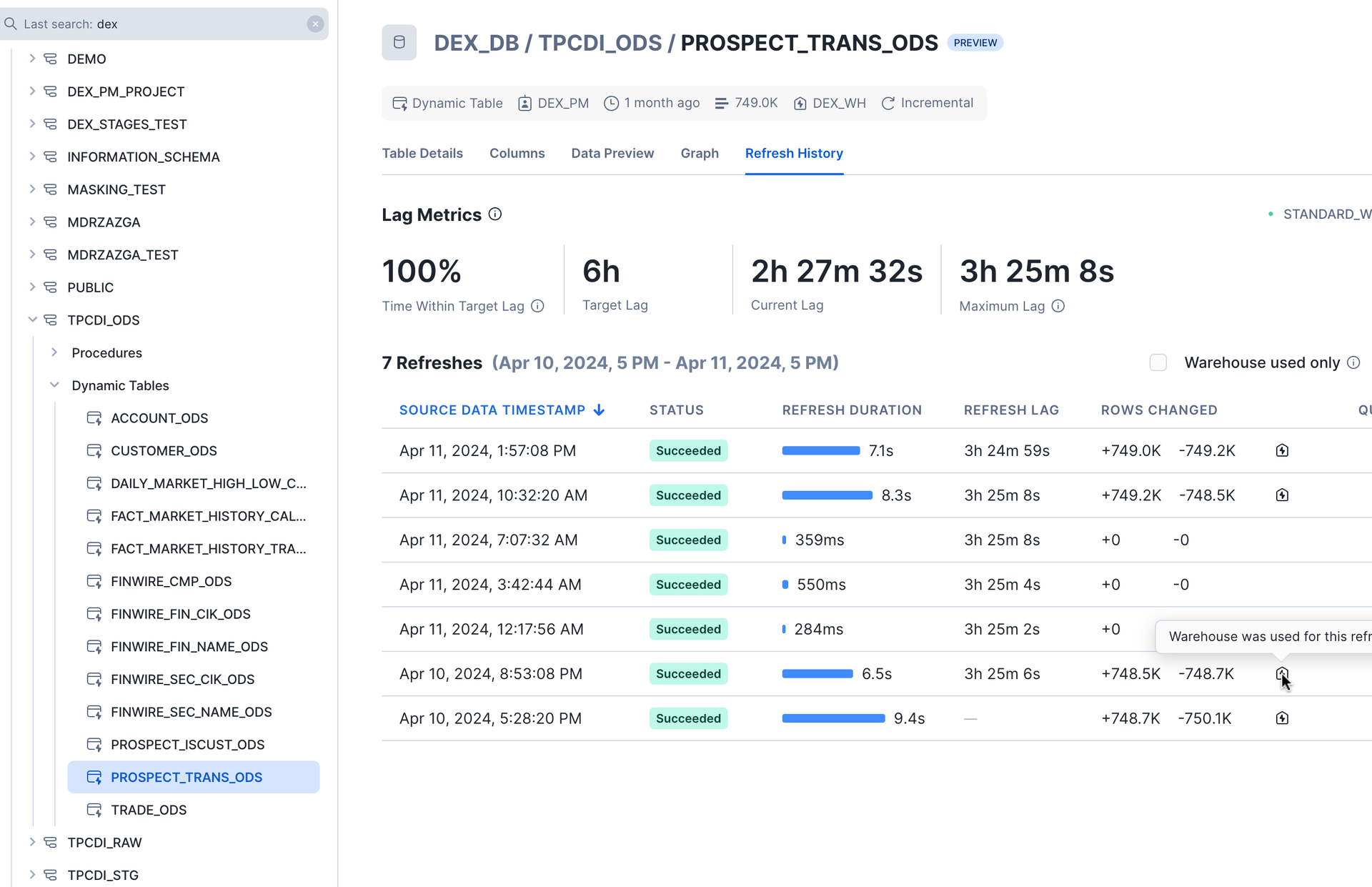Screen dimensions: 1372x887
Task: Open the Data Preview tab
Action: [x=612, y=153]
